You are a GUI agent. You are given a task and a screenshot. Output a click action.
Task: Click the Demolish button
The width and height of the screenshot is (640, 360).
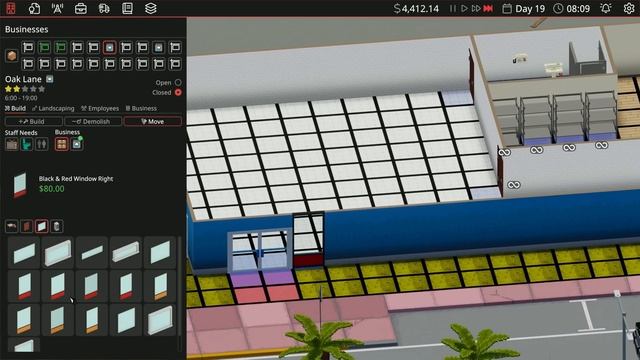[93, 121]
